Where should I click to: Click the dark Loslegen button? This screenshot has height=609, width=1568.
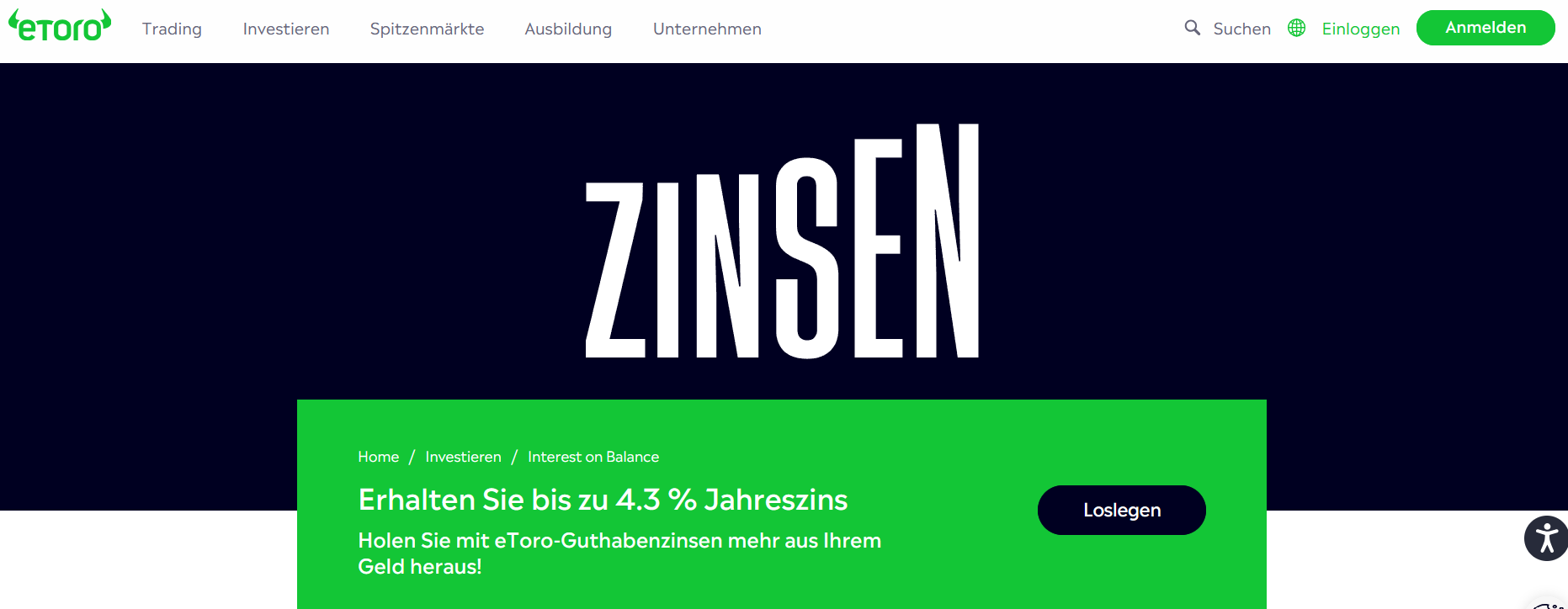[x=1122, y=510]
